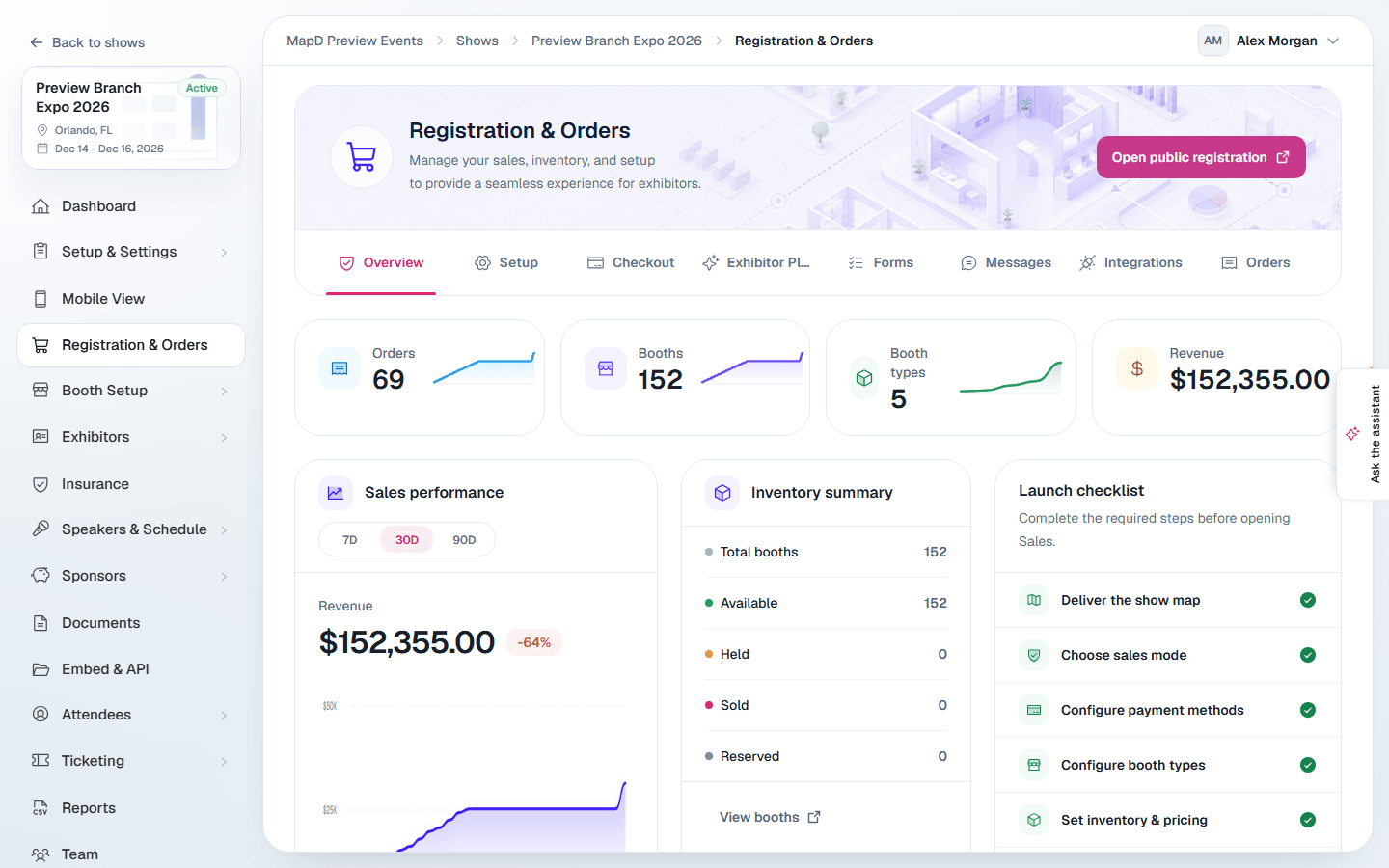The height and width of the screenshot is (868, 1389).
Task: Click the Attendees person icon
Action: [x=41, y=715]
